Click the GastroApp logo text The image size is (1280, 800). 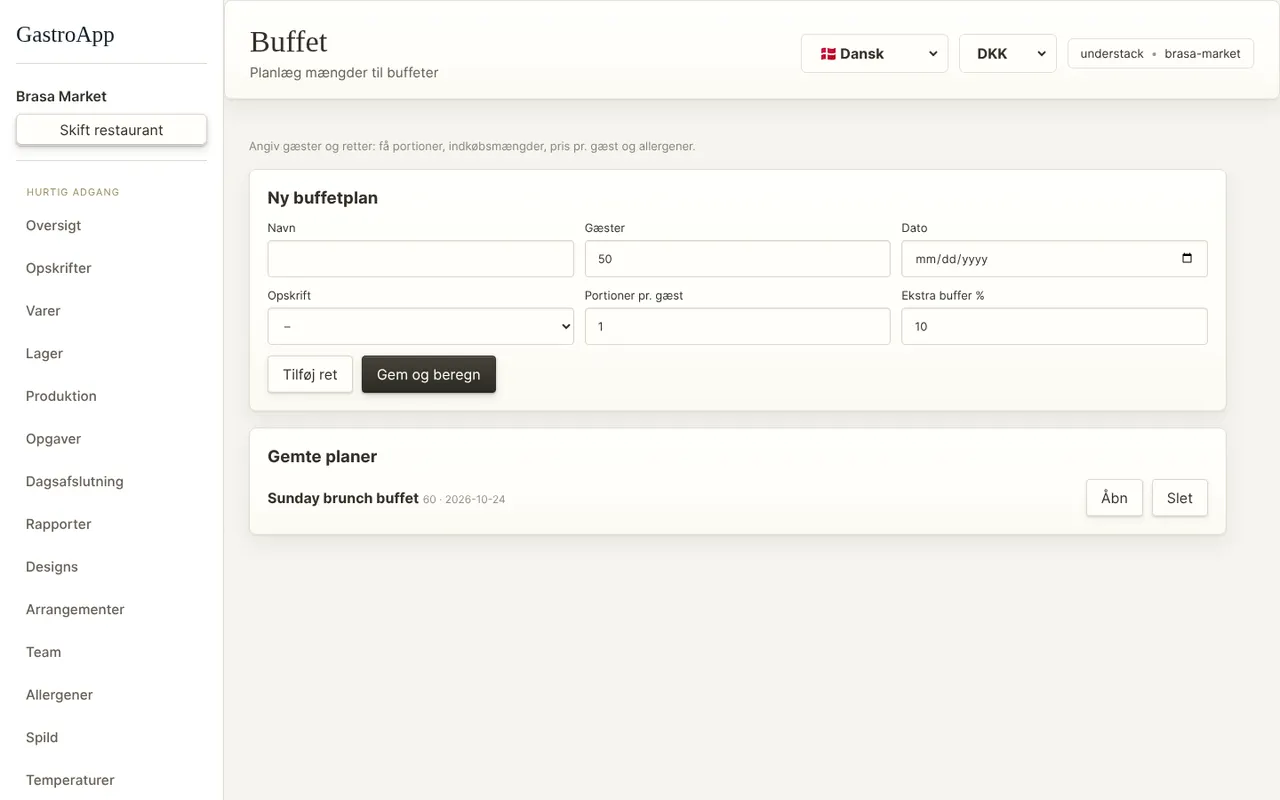(x=65, y=35)
